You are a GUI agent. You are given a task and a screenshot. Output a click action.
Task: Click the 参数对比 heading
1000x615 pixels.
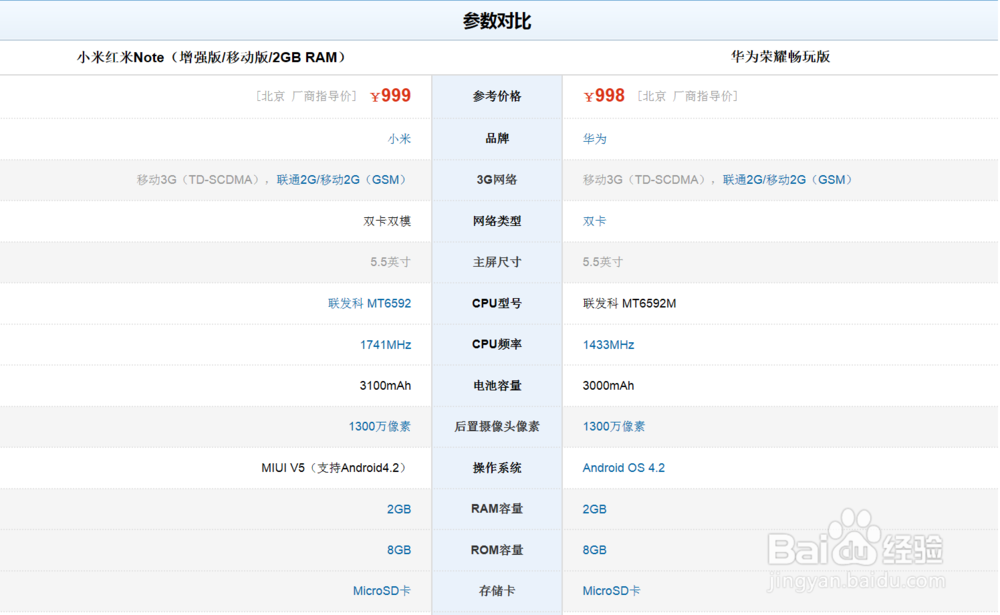pos(497,21)
